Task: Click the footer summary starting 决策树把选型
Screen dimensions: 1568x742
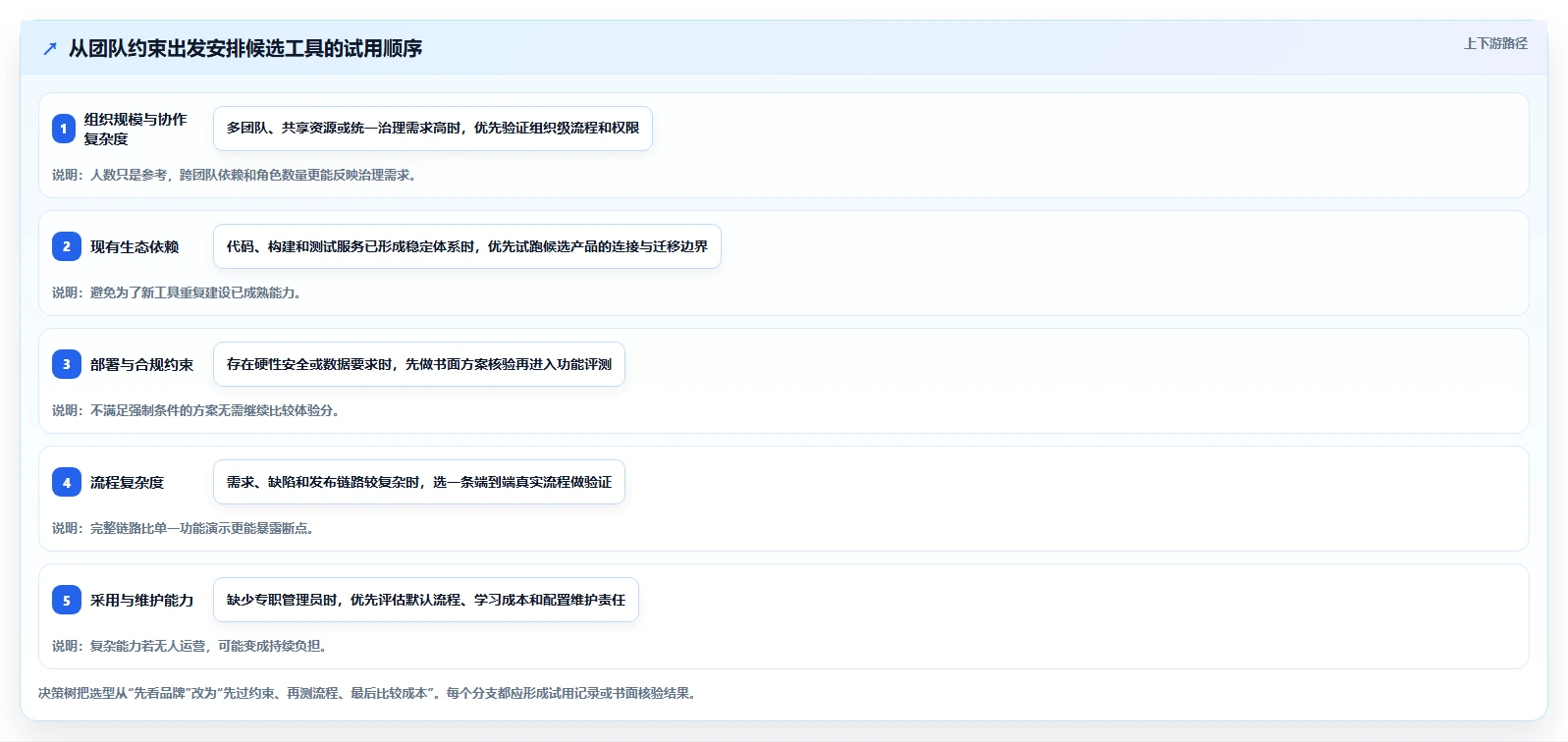Action: [369, 693]
